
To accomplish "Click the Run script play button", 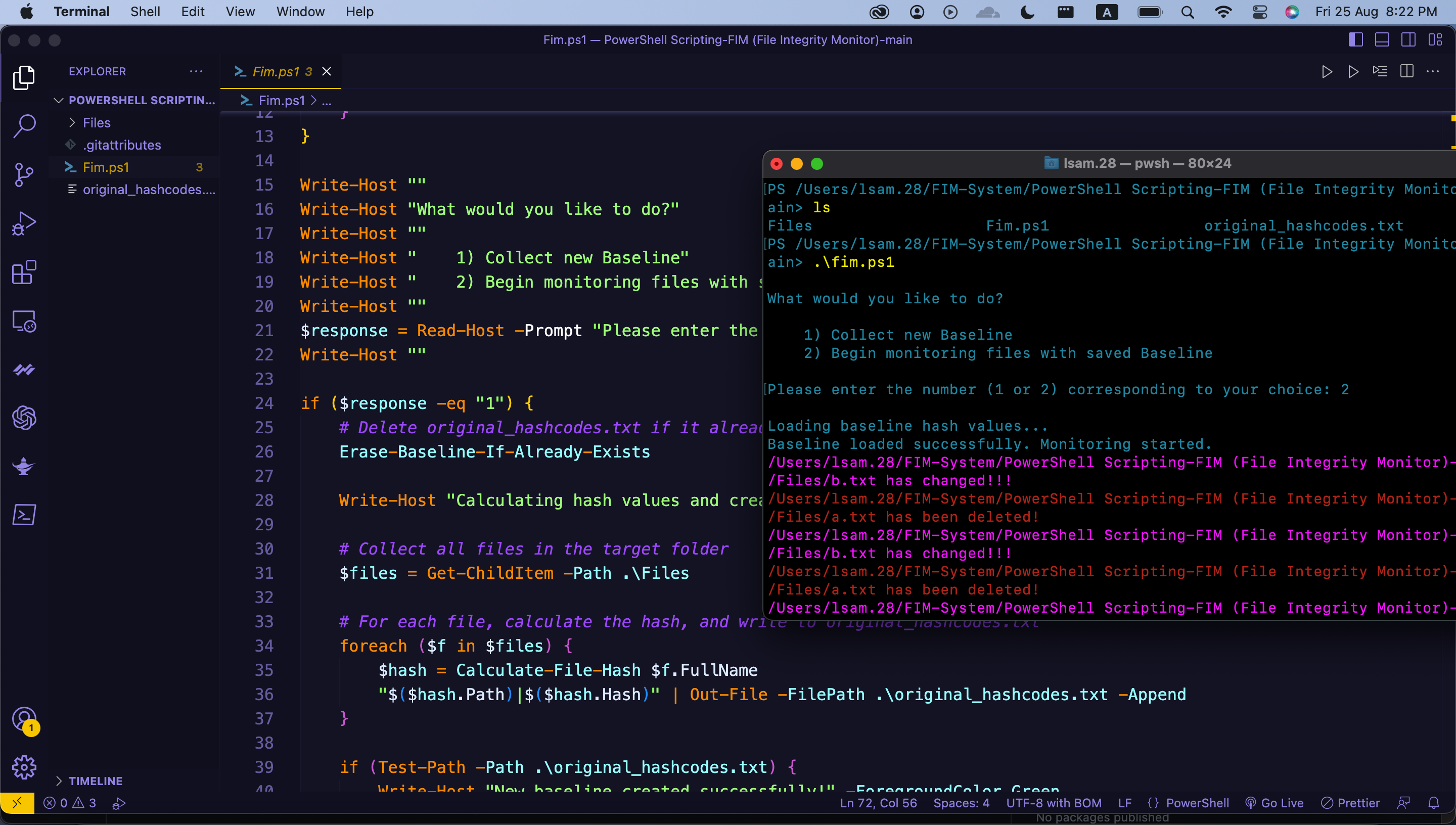I will coord(1326,71).
